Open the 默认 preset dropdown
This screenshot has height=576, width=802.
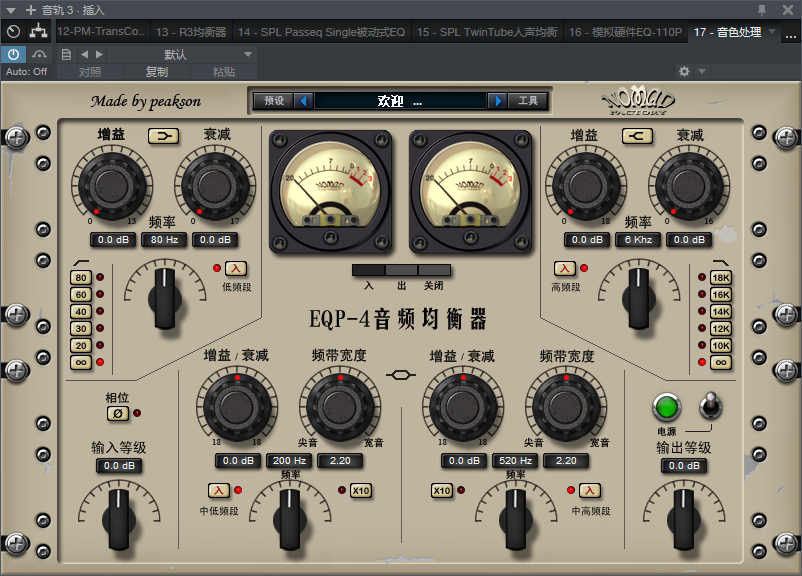click(181, 54)
